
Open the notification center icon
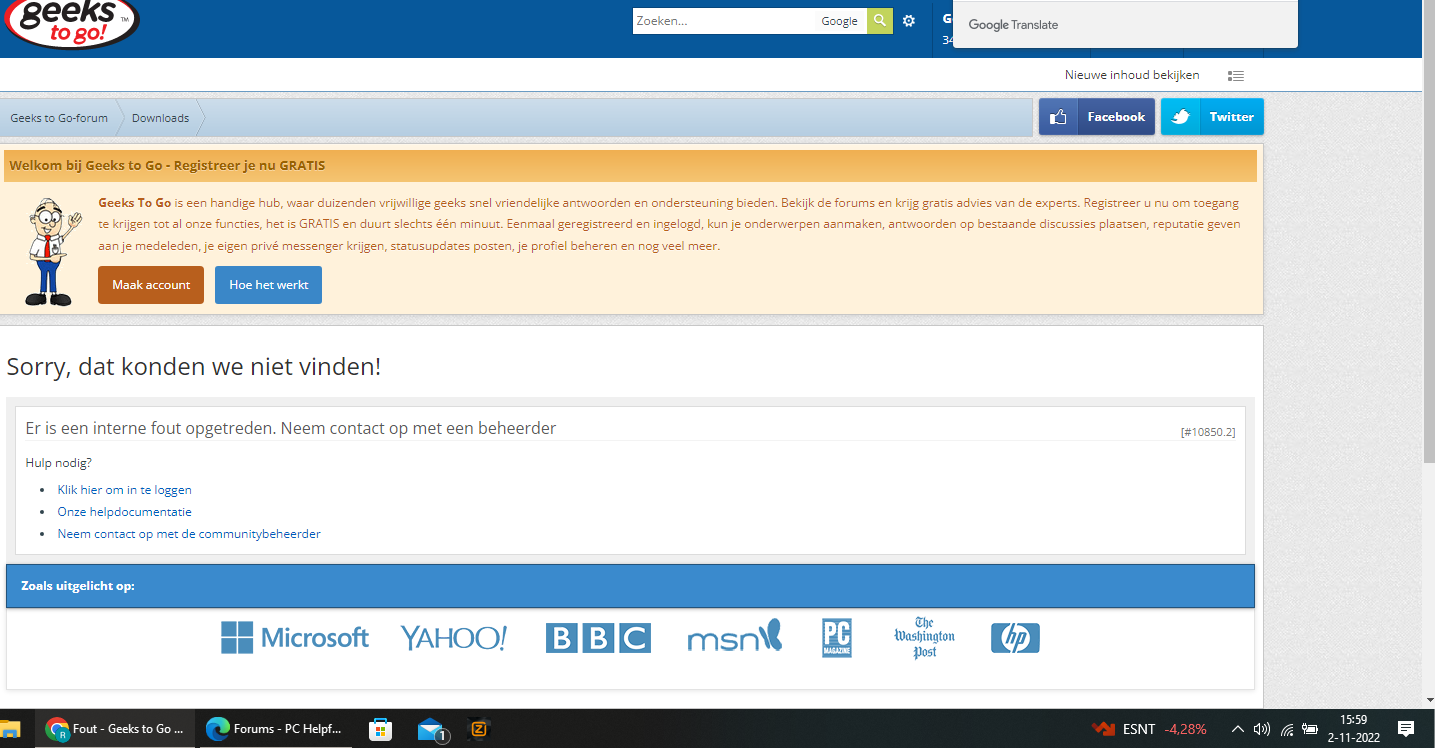click(x=1406, y=729)
